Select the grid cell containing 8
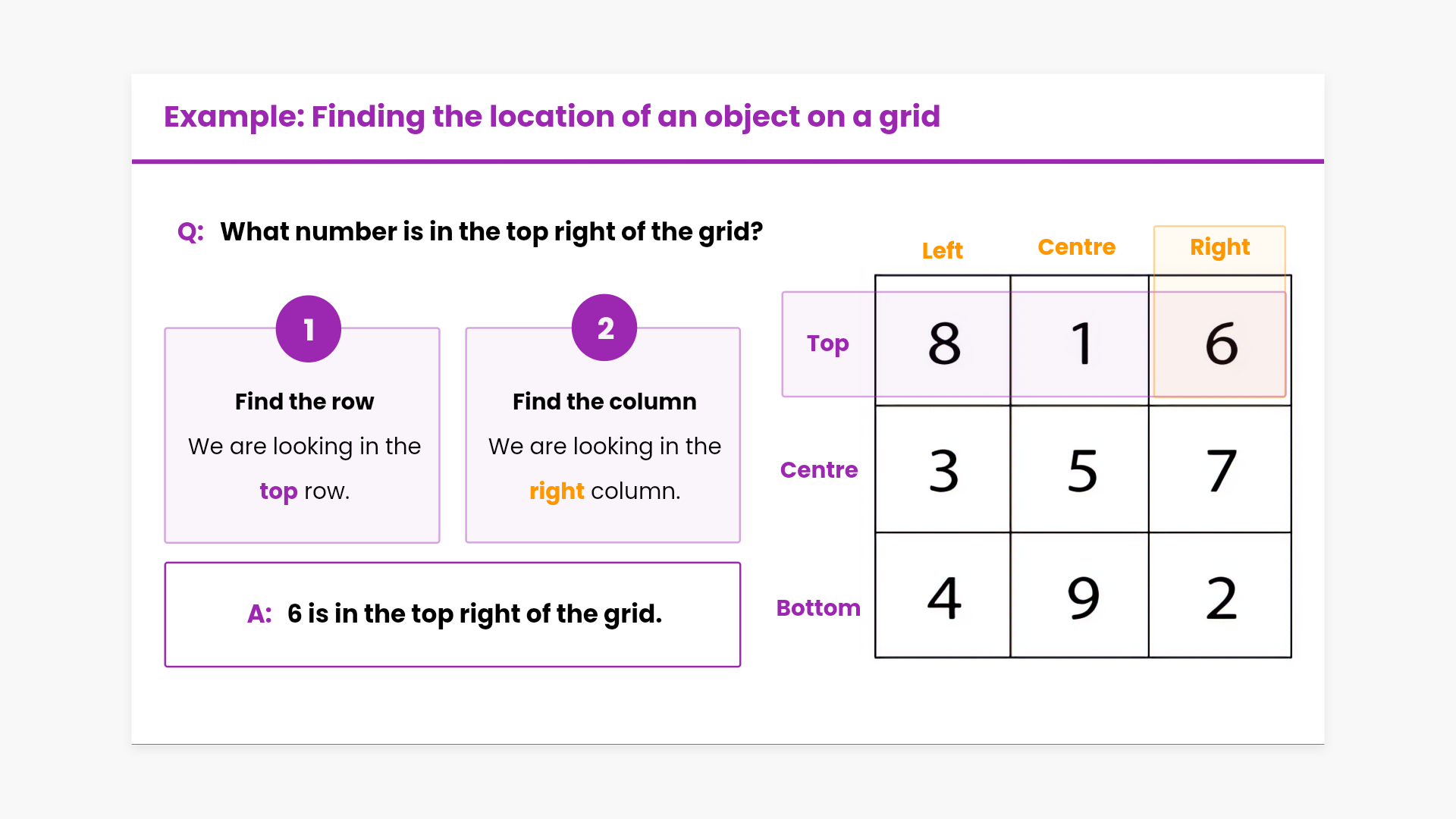This screenshot has width=1456, height=819. pyautogui.click(x=943, y=343)
